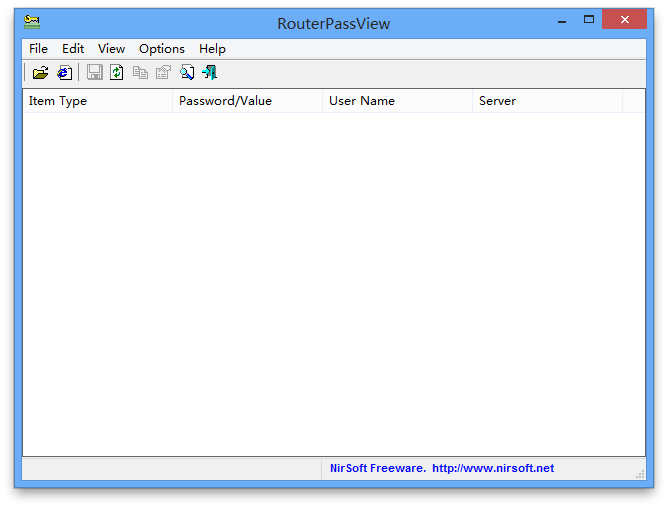This screenshot has width=668, height=508.
Task: Maximize the RouterPassView window
Action: tap(589, 20)
